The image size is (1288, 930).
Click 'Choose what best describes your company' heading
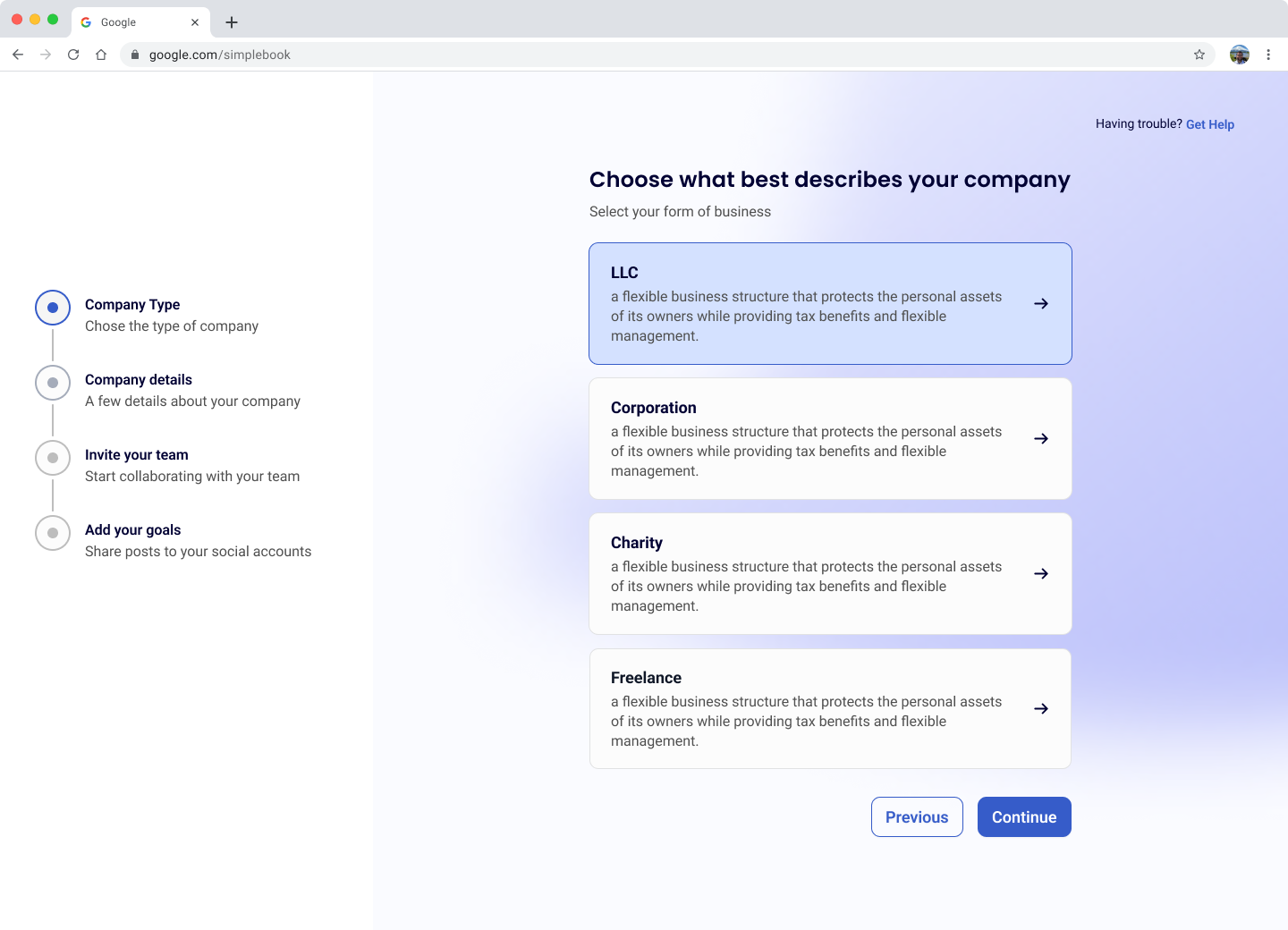coord(830,180)
